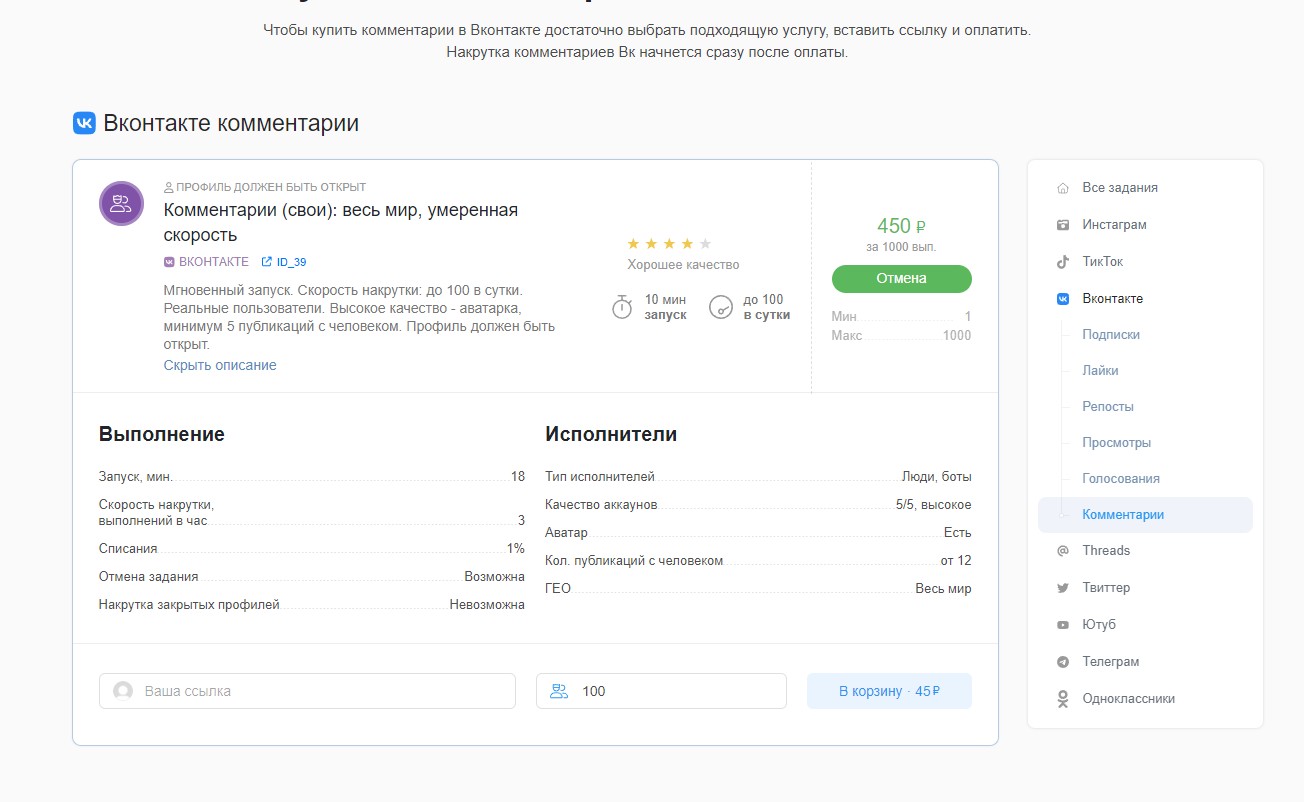Click the Threads icon in sidebar
Screen dimensions: 1304x802
(x=1063, y=551)
